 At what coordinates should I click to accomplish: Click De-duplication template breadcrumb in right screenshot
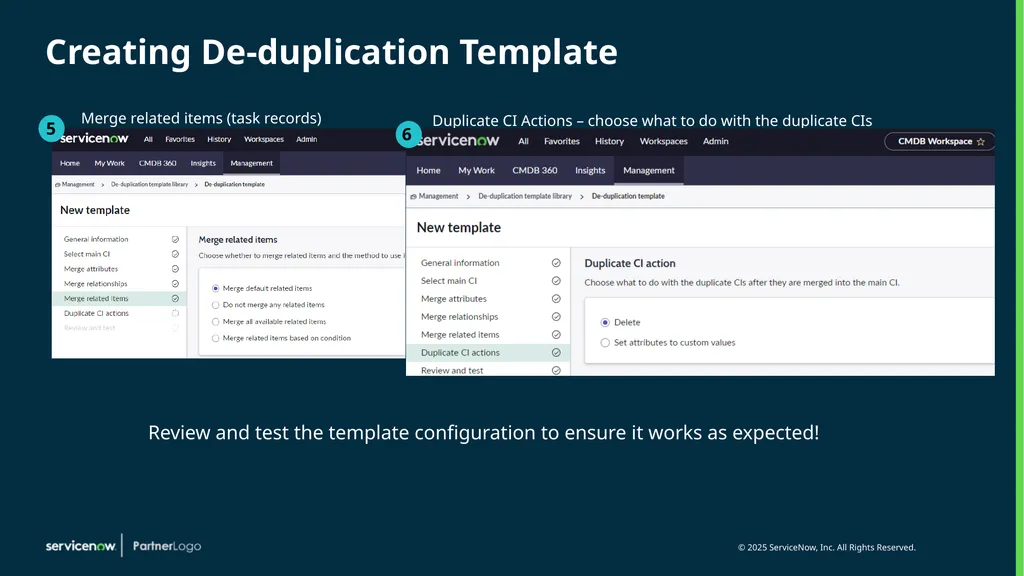tap(628, 196)
